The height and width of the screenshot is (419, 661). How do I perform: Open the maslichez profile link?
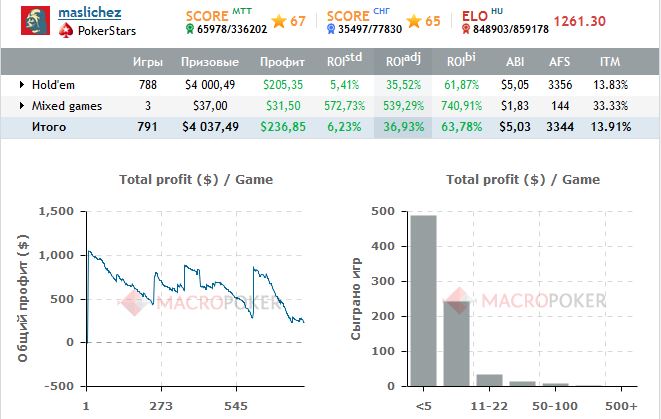coord(89,13)
